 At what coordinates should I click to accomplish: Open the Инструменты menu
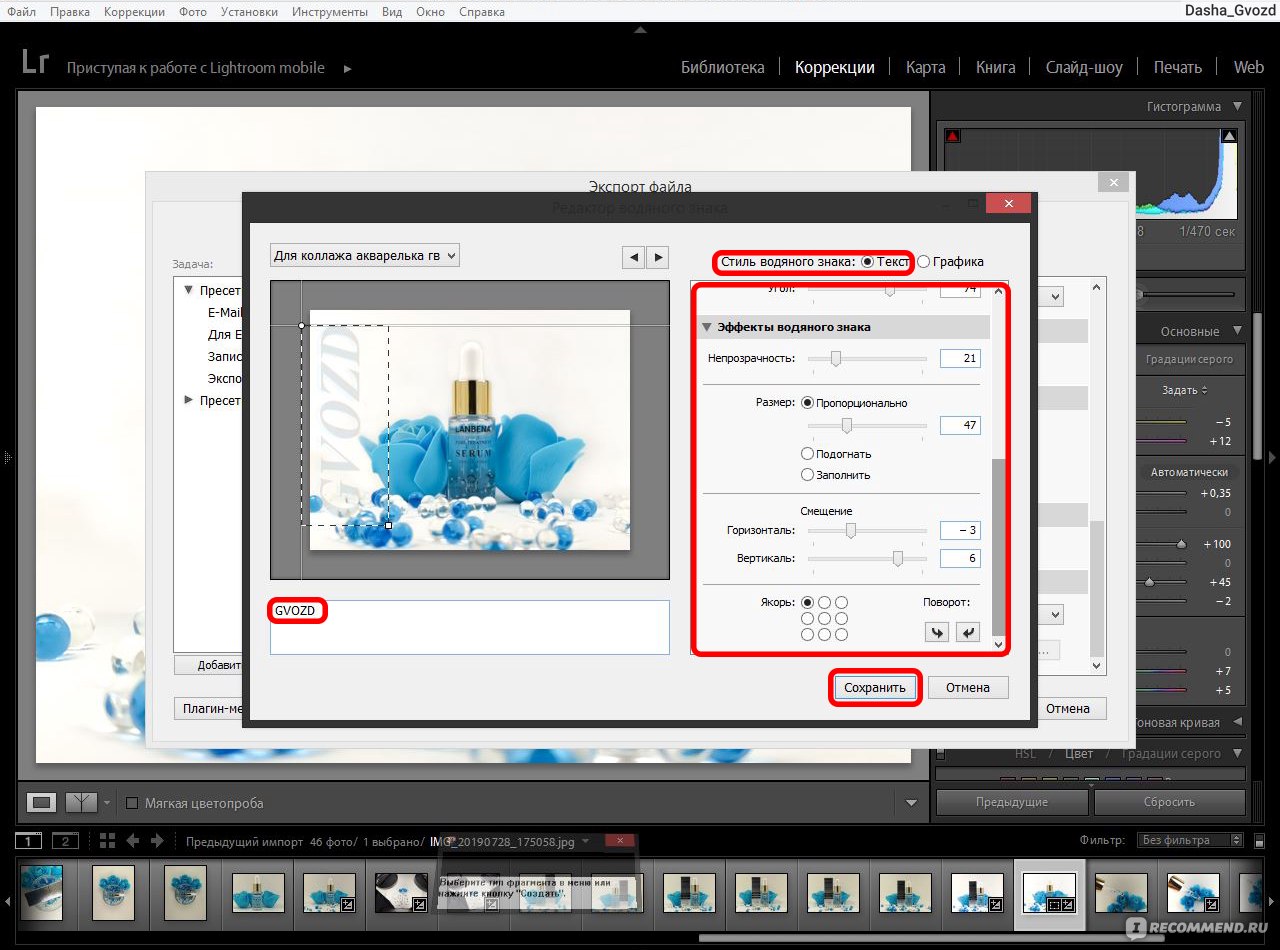tap(330, 12)
